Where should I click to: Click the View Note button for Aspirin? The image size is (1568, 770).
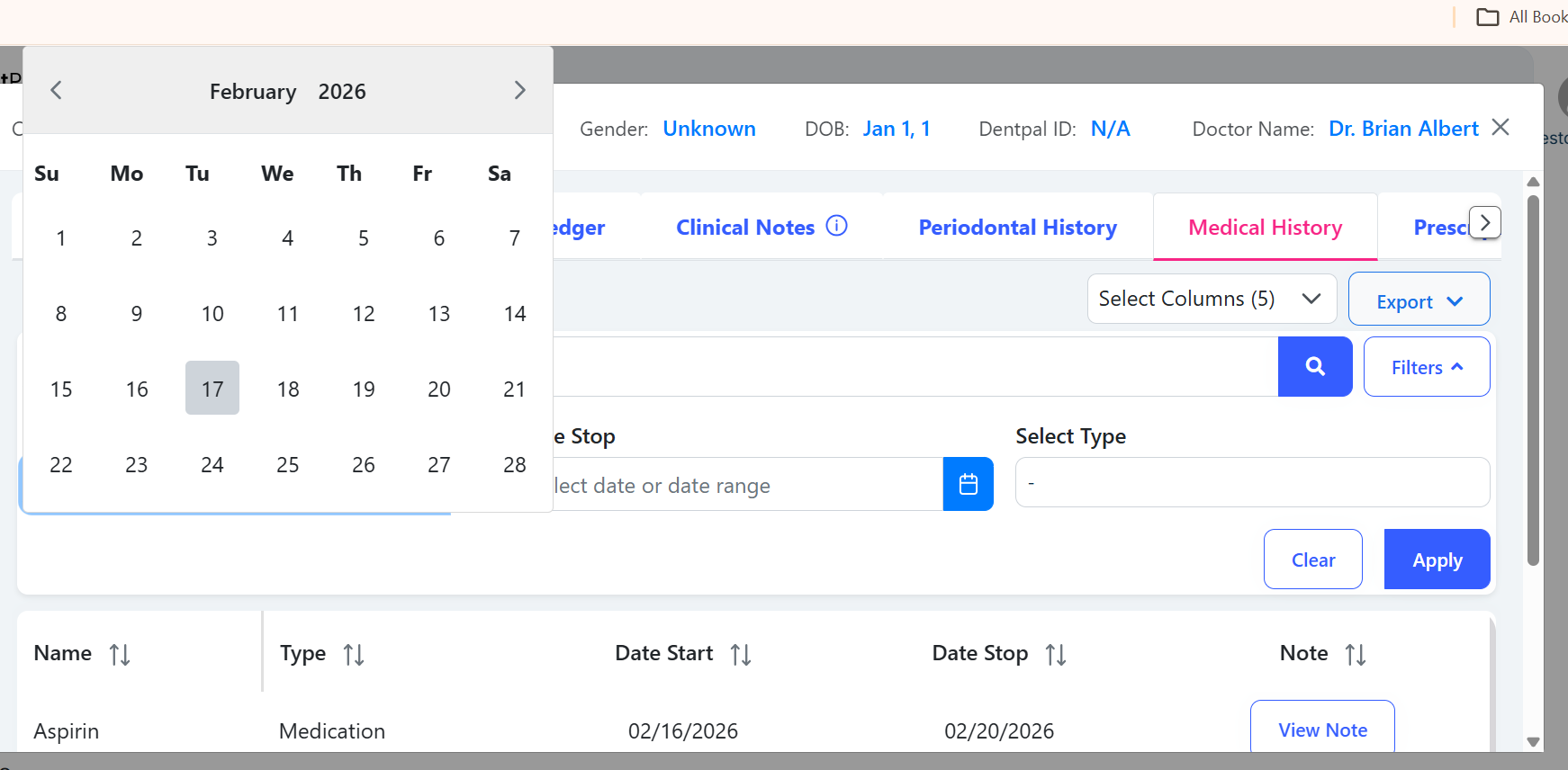coord(1321,730)
